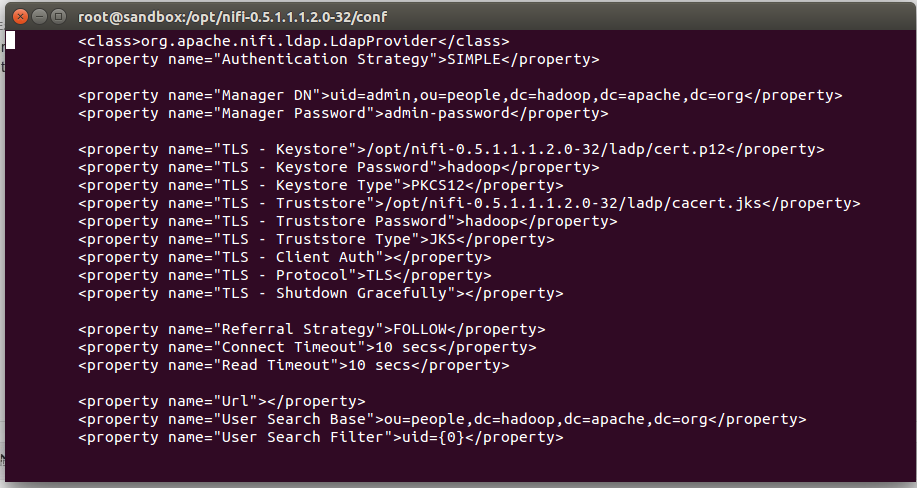Click the white text cursor block

pyautogui.click(x=10, y=41)
